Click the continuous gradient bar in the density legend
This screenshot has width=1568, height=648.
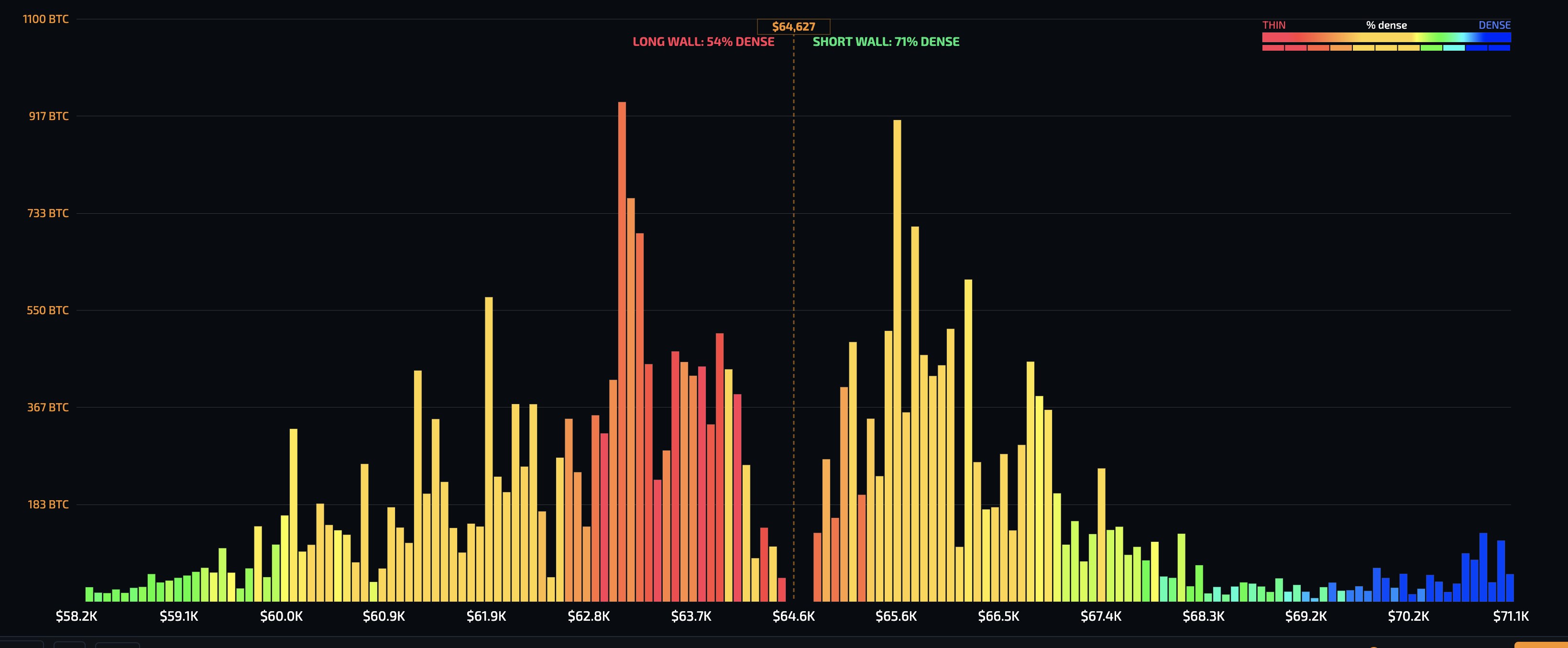[1386, 37]
